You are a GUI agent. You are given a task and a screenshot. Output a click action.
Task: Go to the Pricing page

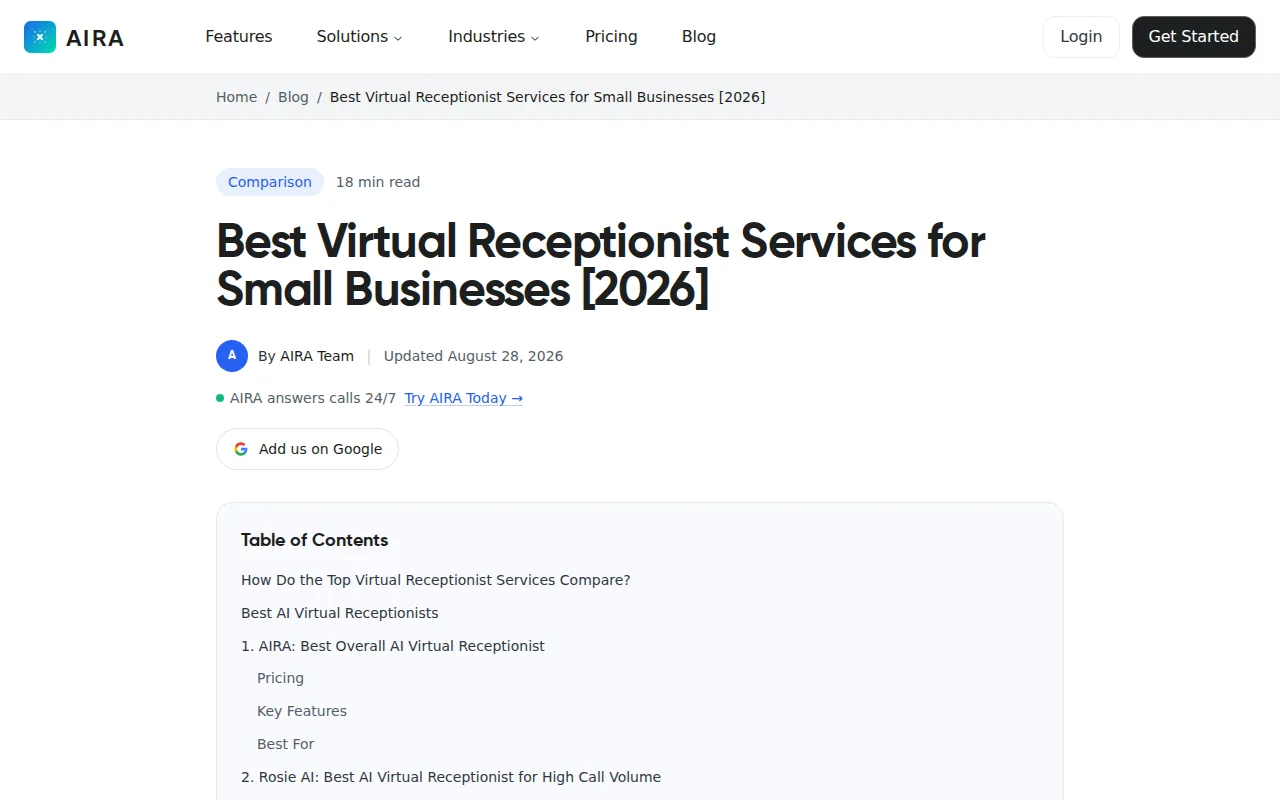coord(611,37)
